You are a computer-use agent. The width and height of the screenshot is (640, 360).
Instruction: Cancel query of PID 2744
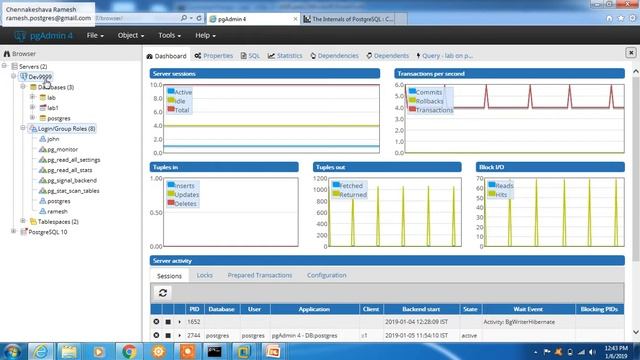tap(168, 335)
